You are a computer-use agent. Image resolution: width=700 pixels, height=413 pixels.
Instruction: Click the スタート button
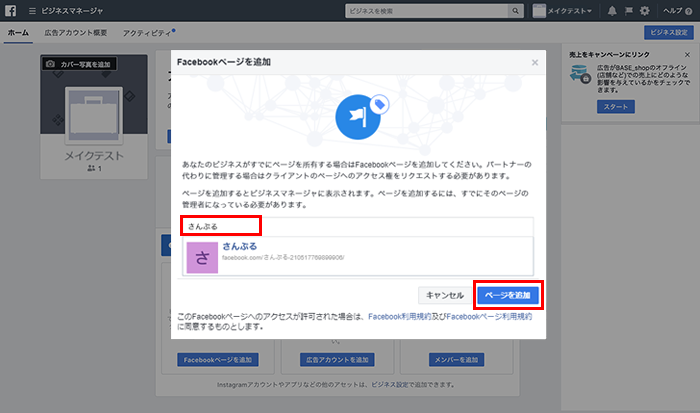616,107
